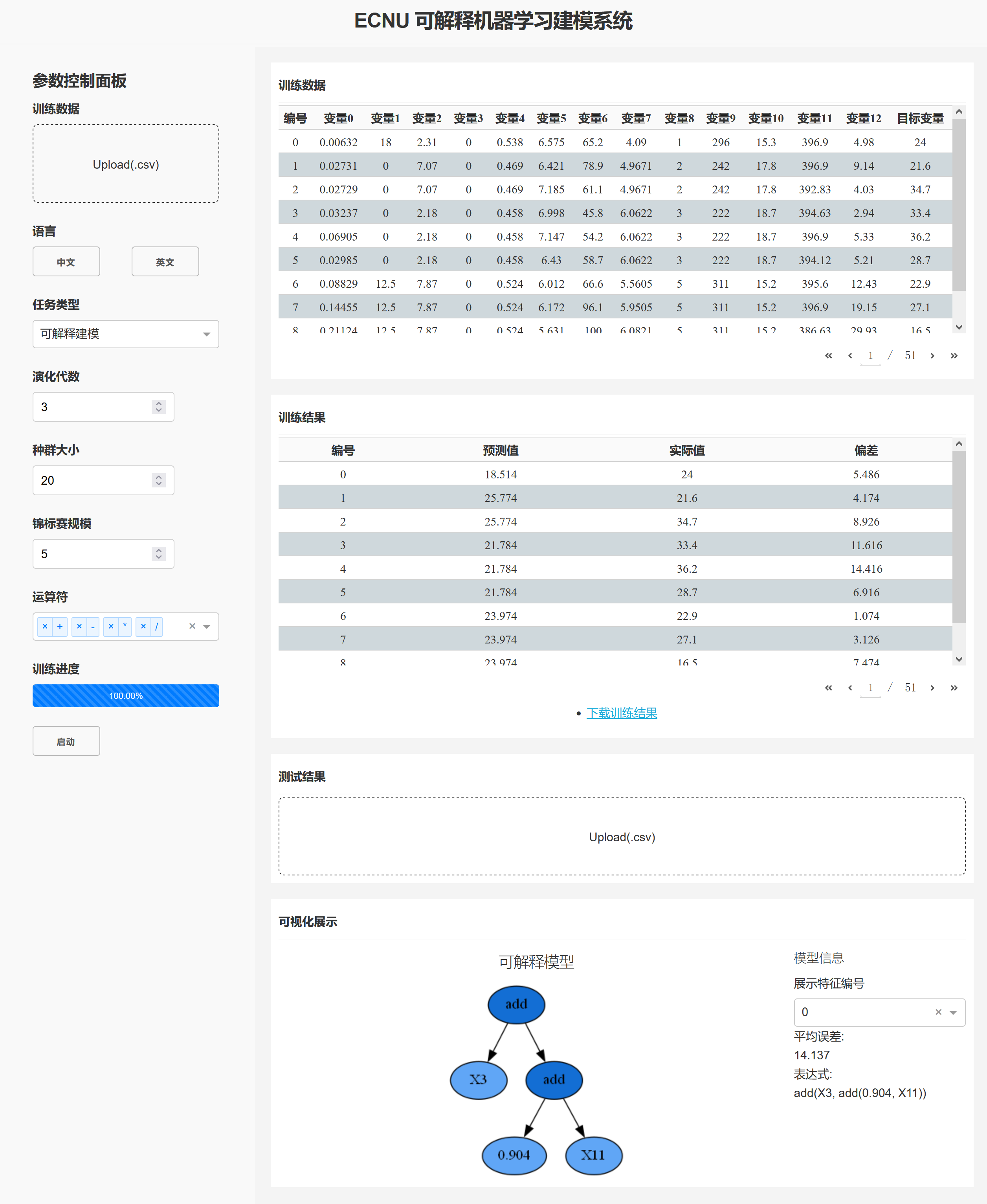Screen dimensions: 987x1204
Task: Remove the + operator tag
Action: point(45,626)
